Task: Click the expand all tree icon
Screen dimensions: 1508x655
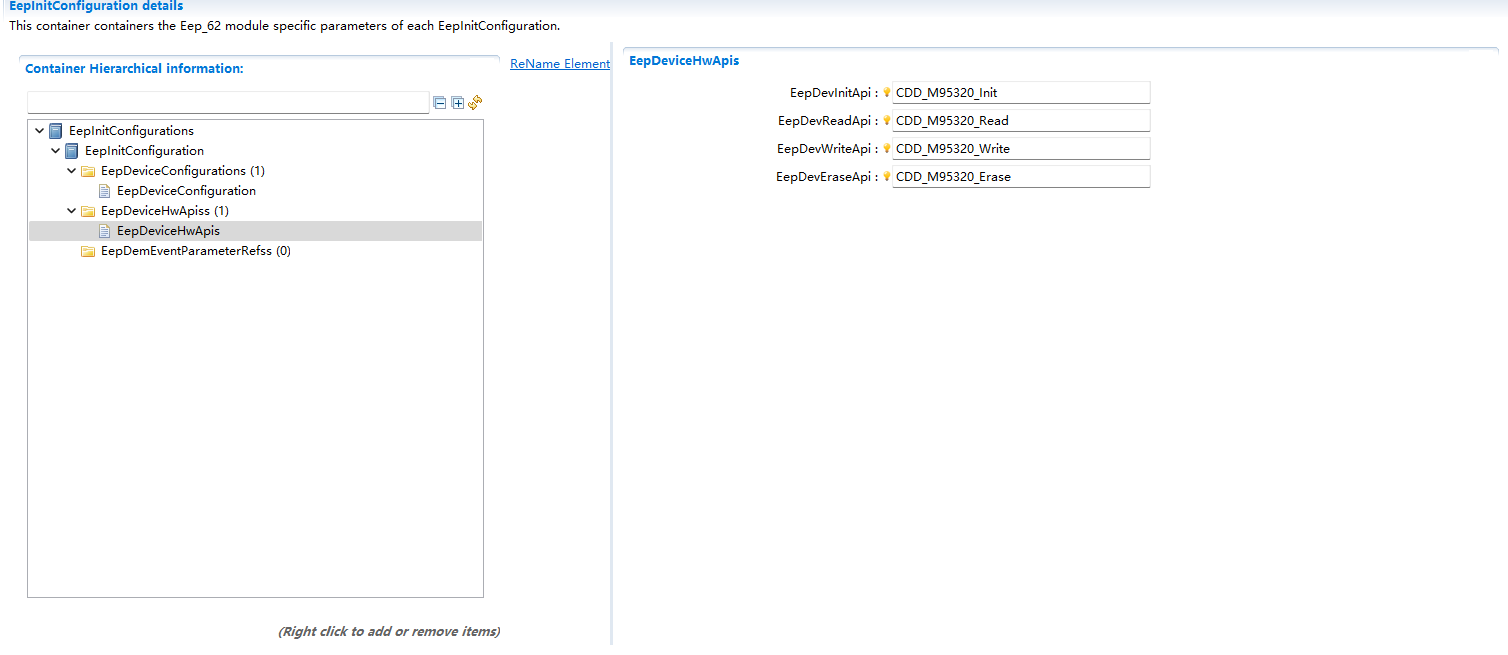Action: (458, 103)
